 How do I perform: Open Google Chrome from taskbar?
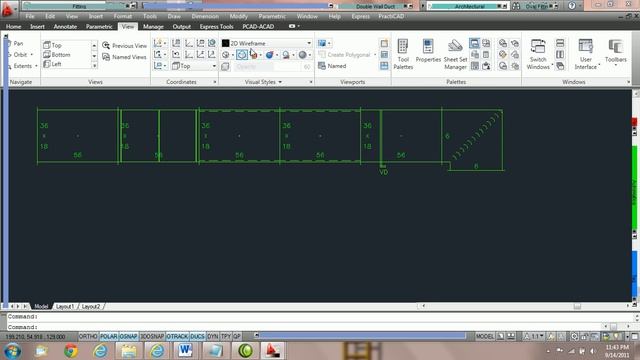pos(71,351)
